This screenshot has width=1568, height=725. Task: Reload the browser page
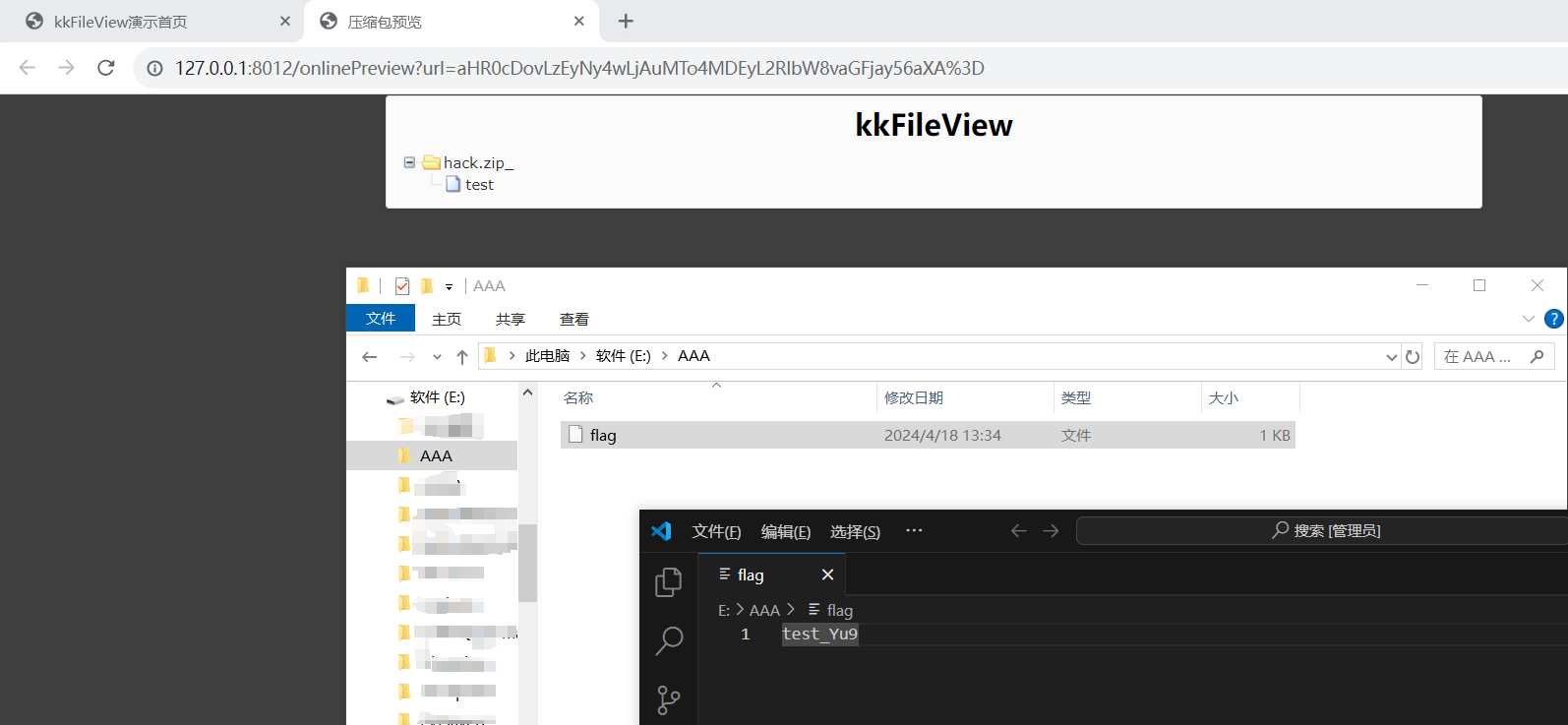click(x=106, y=68)
